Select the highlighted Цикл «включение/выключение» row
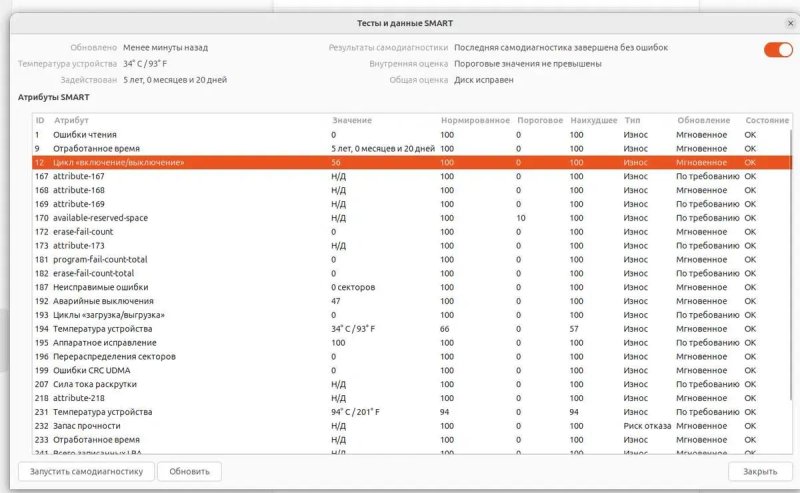 pyautogui.click(x=412, y=162)
